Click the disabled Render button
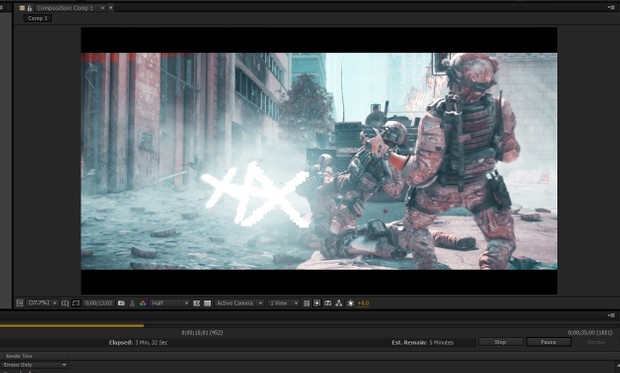The height and width of the screenshot is (373, 620). 596,342
